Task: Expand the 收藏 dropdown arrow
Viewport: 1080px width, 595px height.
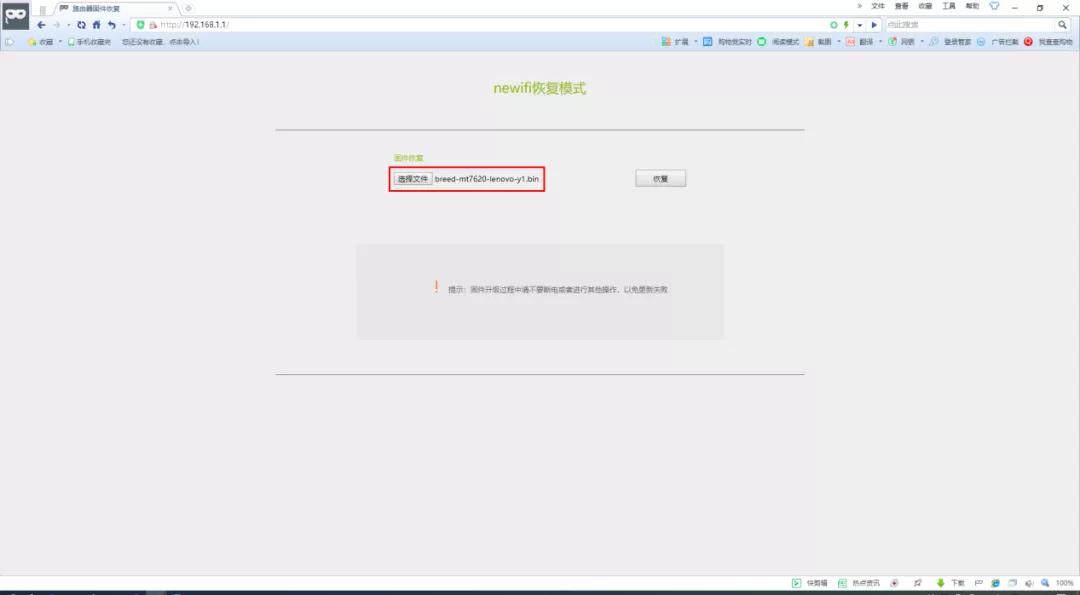Action: pos(60,42)
